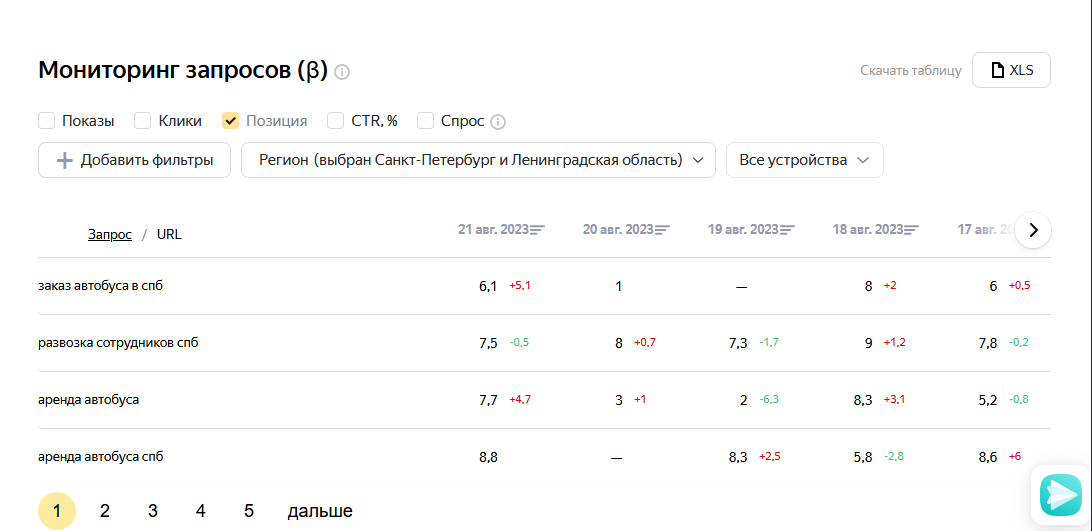Toggle the CTR, % checkbox
Screen dimensions: 1092x531
[336, 121]
